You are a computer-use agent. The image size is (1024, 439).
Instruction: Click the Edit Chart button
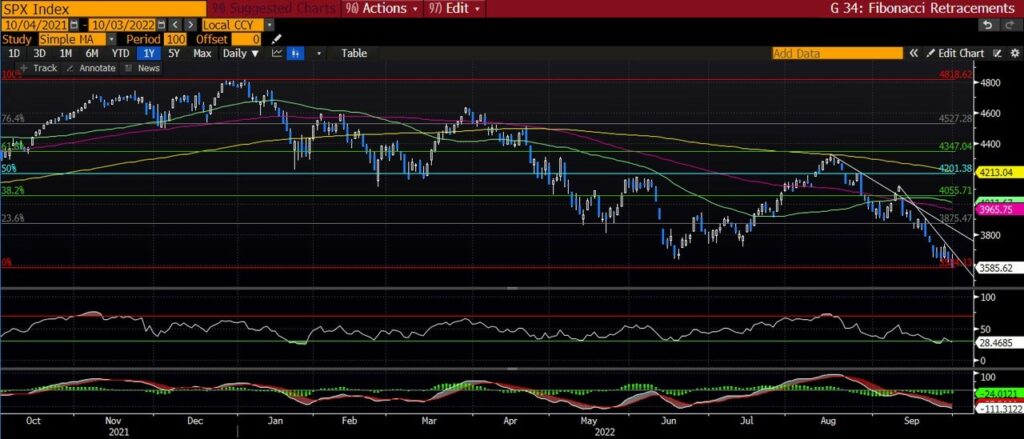955,53
